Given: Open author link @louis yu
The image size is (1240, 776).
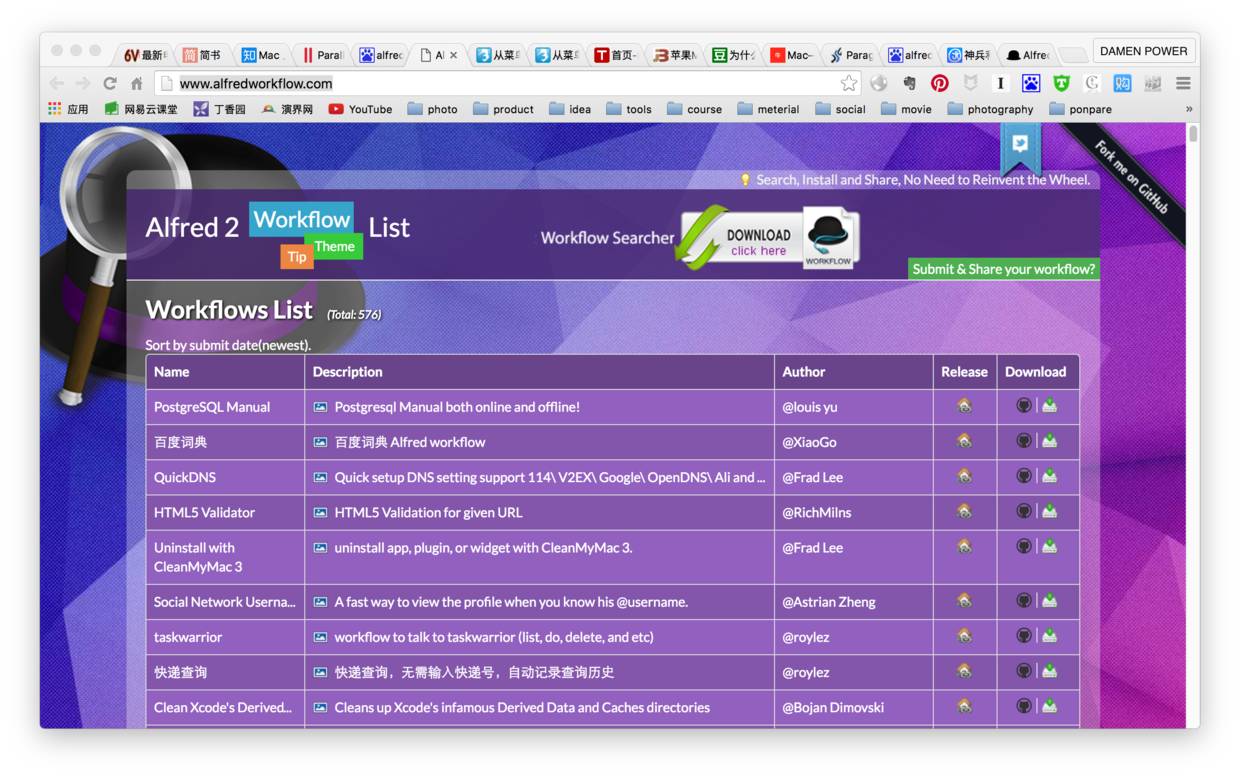Looking at the screenshot, I should [810, 407].
